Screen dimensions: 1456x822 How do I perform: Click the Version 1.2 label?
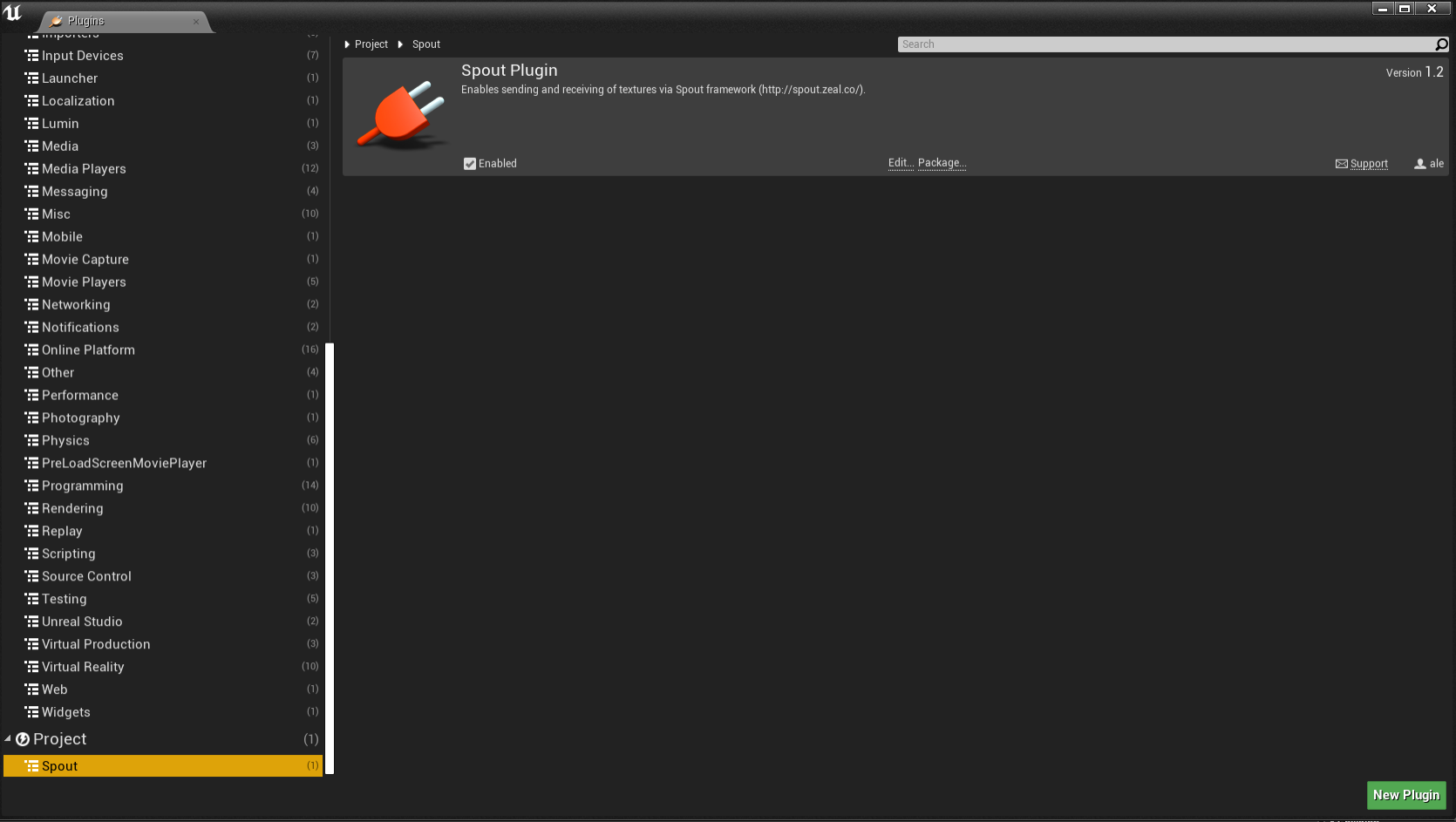(x=1415, y=72)
